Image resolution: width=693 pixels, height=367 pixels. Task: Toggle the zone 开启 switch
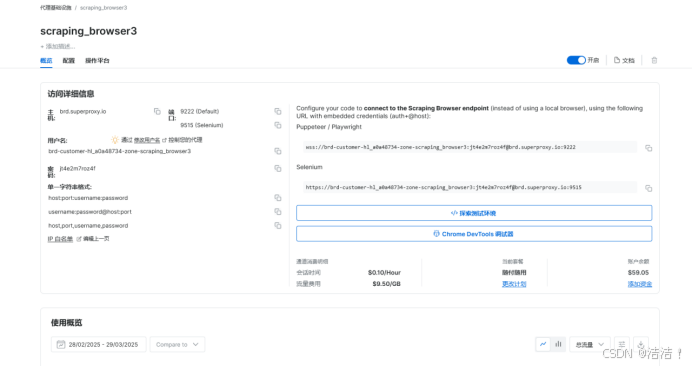point(576,60)
